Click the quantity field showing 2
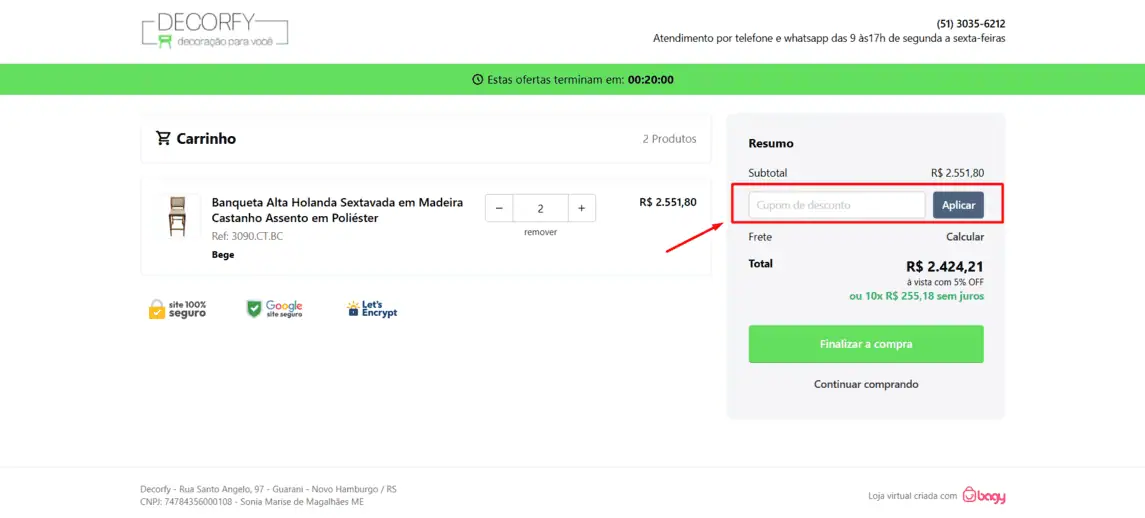 (540, 208)
